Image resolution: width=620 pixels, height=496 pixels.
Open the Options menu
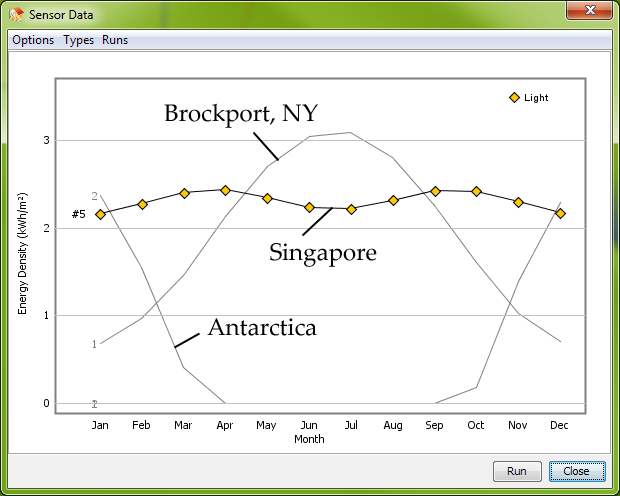click(33, 40)
